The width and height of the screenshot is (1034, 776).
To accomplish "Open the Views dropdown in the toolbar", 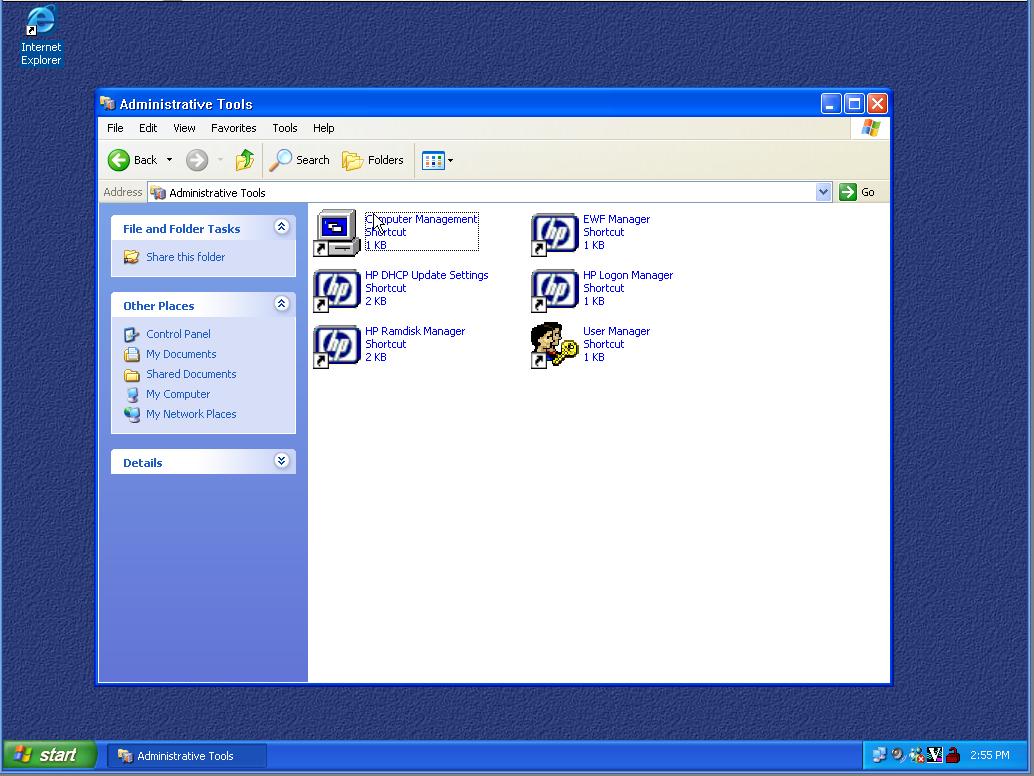I will [437, 160].
